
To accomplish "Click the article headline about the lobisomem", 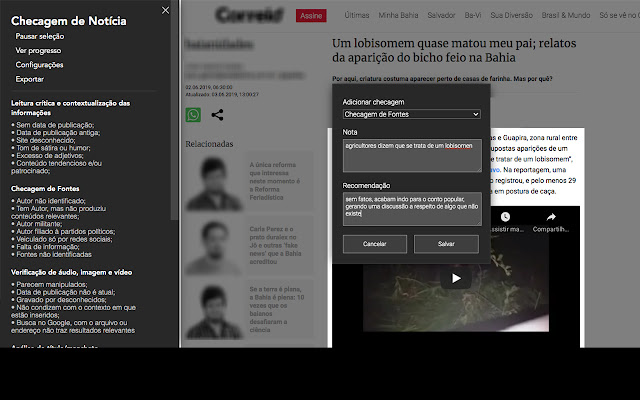I will tap(454, 50).
